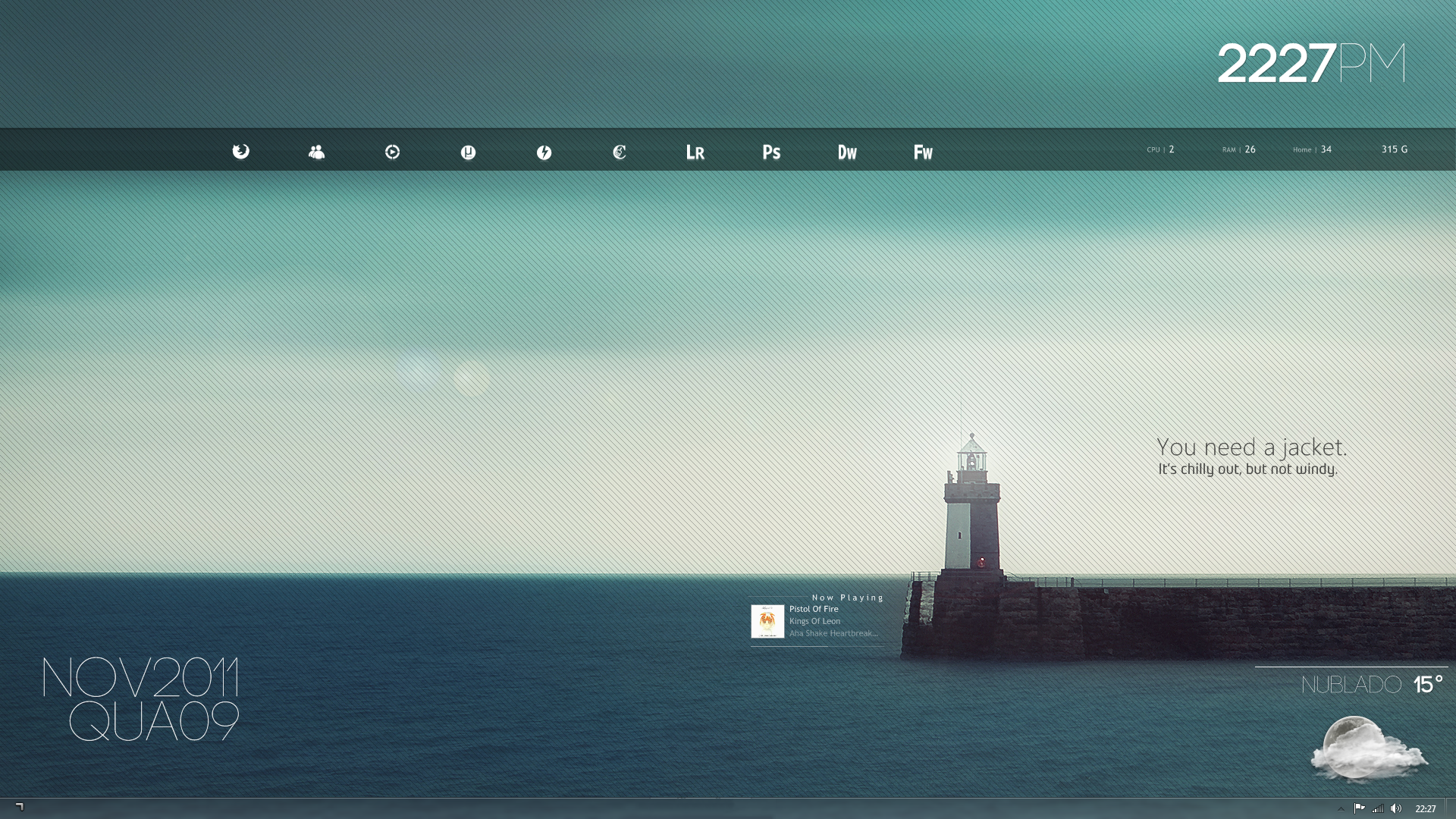Open the network signal tray icon
1456x819 pixels.
1378,808
